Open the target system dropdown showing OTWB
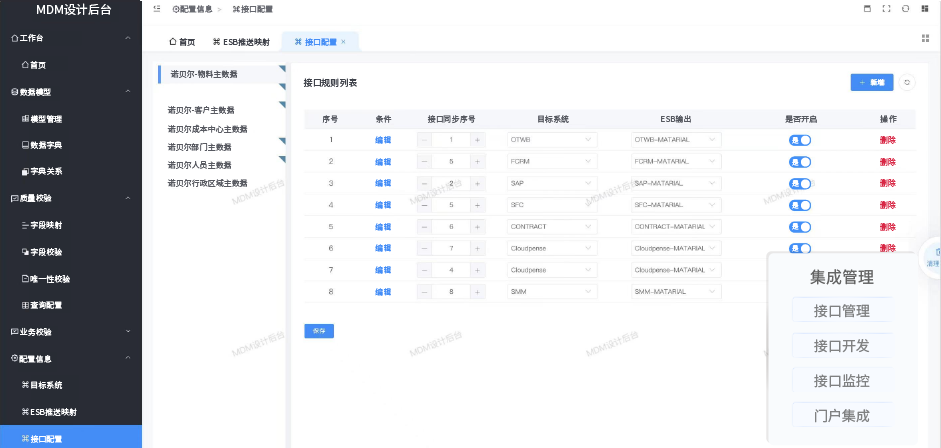Image resolution: width=941 pixels, height=448 pixels. click(550, 140)
